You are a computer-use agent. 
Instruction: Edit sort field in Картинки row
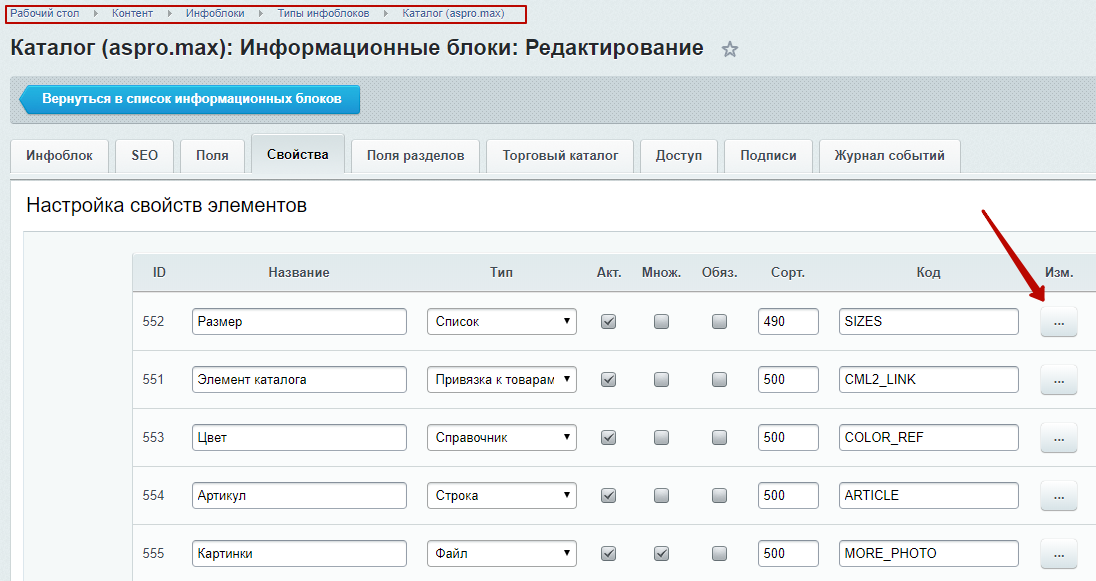tap(788, 554)
